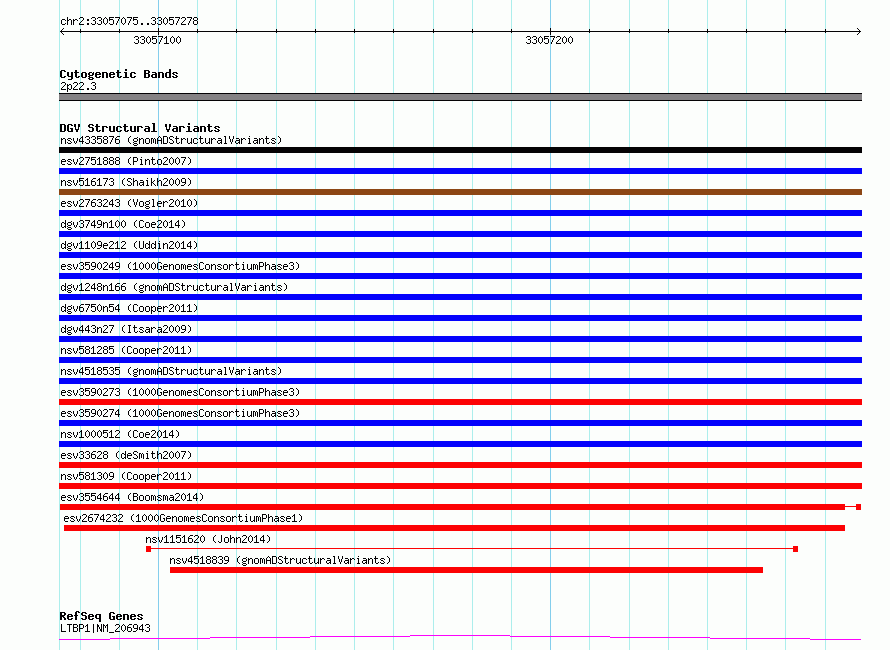Click the 33057200 ruler coordinate
Image resolution: width=890 pixels, height=650 pixels.
[549, 40]
